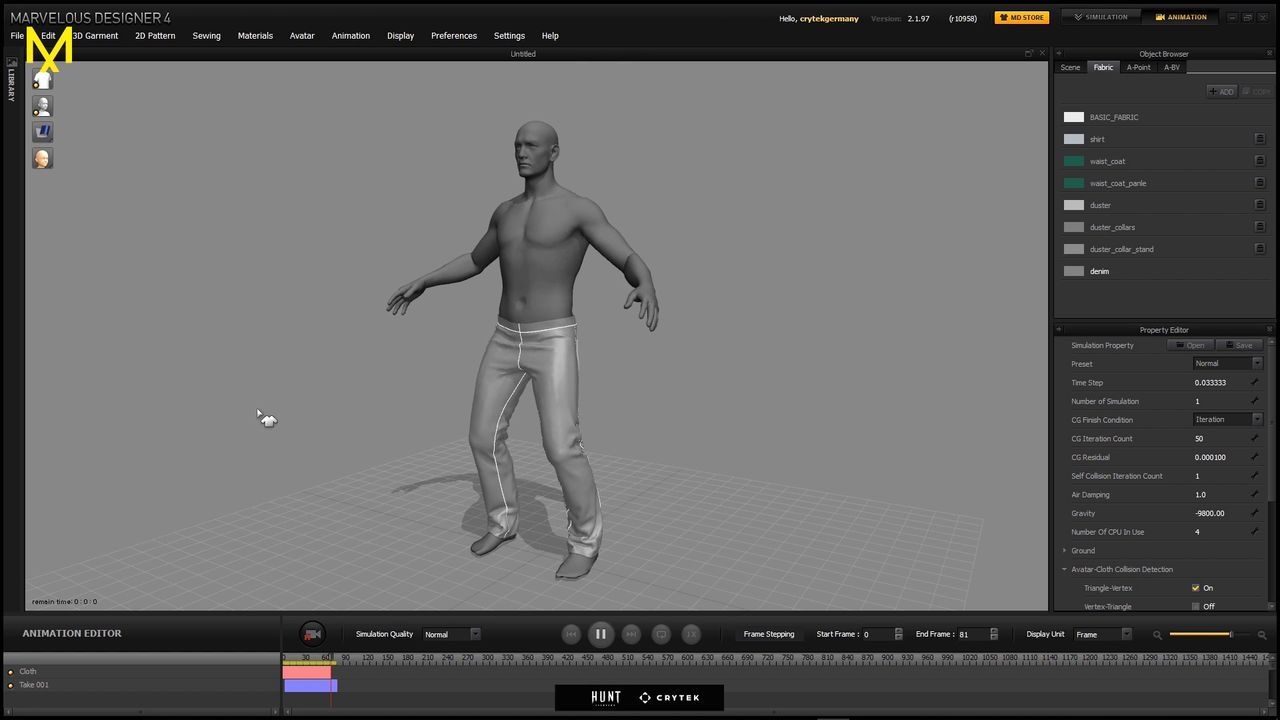Open the Animation menu
Screen dimensions: 1280x720
(351, 36)
